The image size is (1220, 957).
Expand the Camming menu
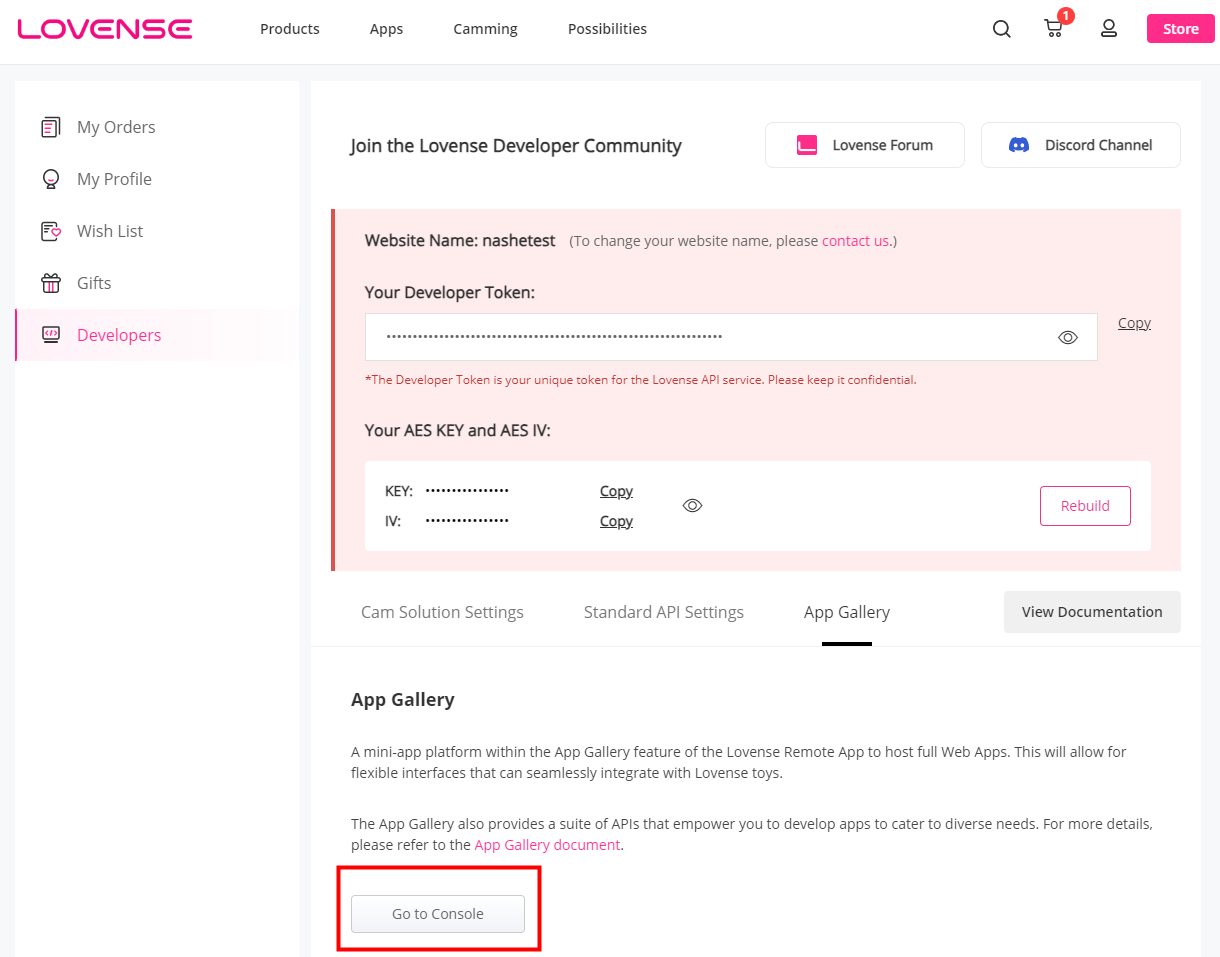(x=485, y=29)
